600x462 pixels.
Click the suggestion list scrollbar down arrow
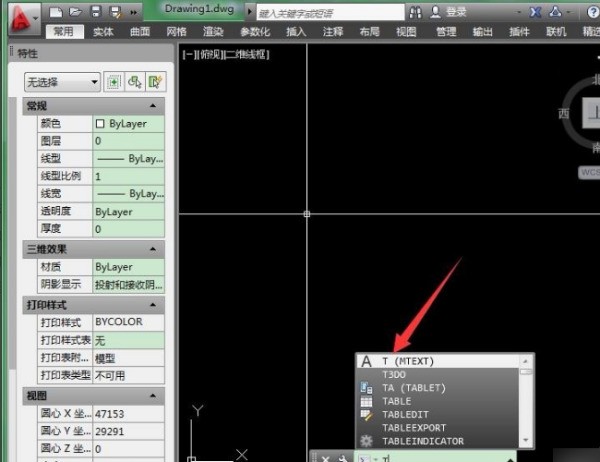[526, 441]
